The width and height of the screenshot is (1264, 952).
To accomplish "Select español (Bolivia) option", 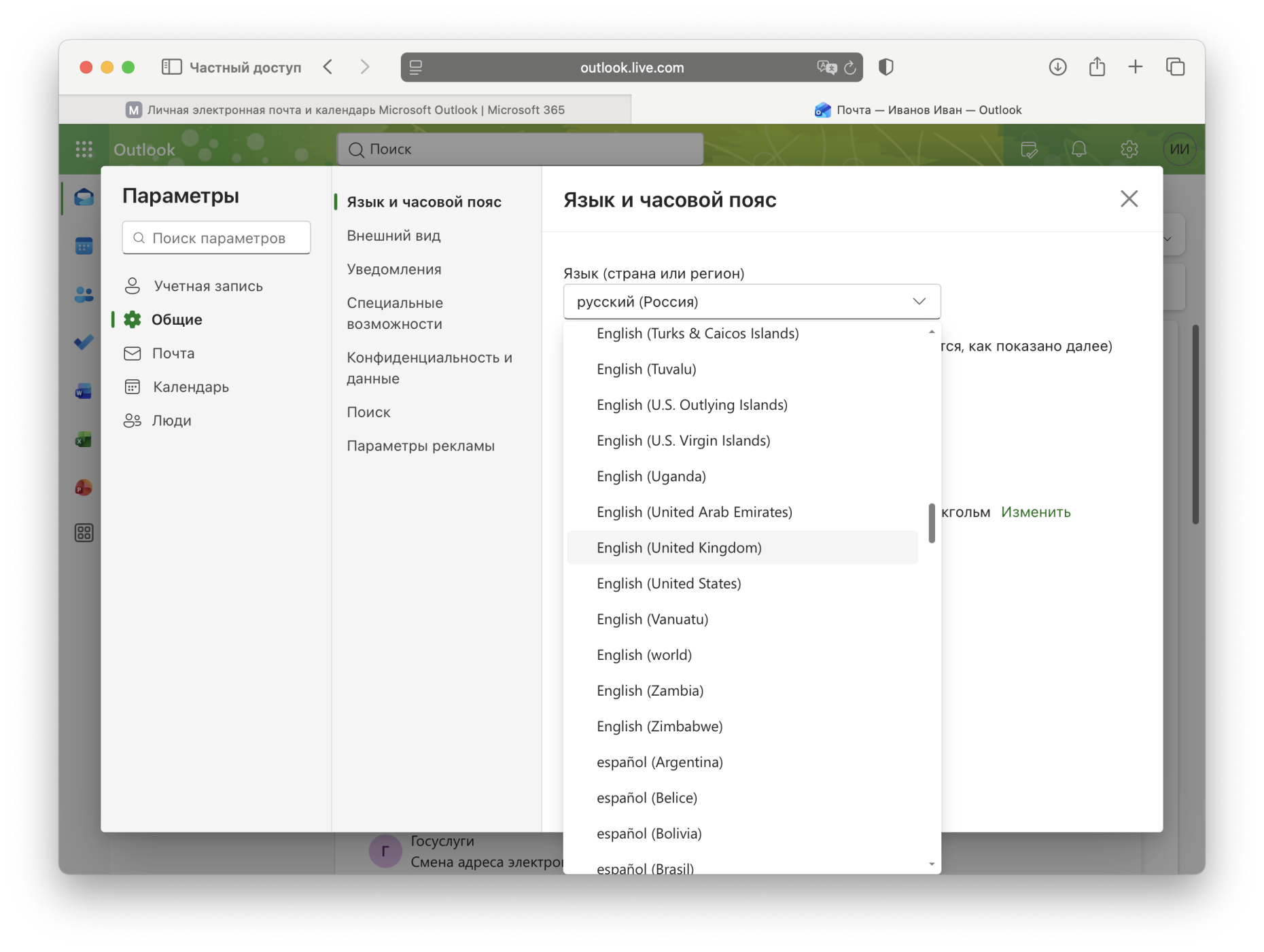I will click(743, 834).
